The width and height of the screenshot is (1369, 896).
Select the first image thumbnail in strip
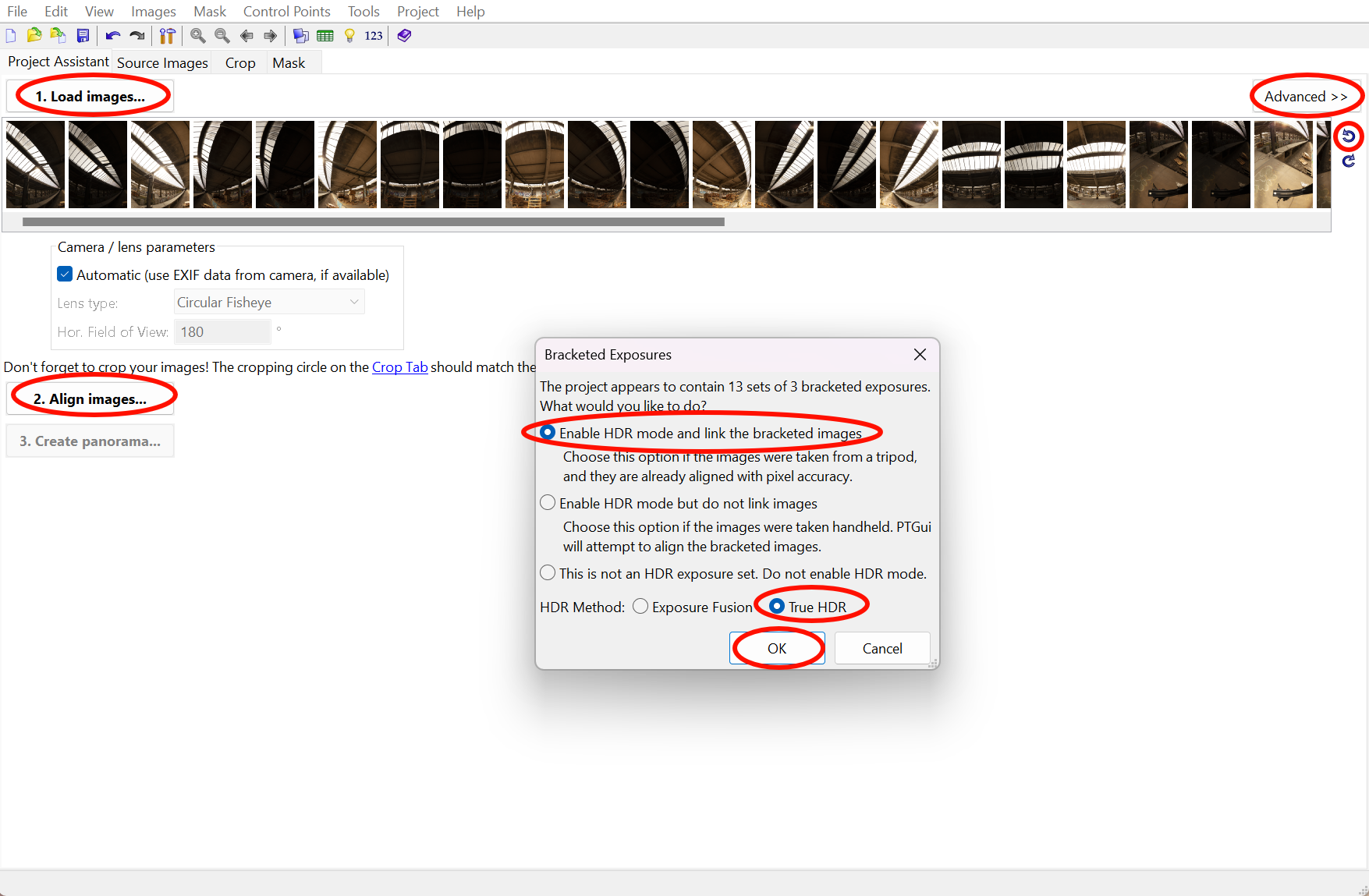(36, 165)
